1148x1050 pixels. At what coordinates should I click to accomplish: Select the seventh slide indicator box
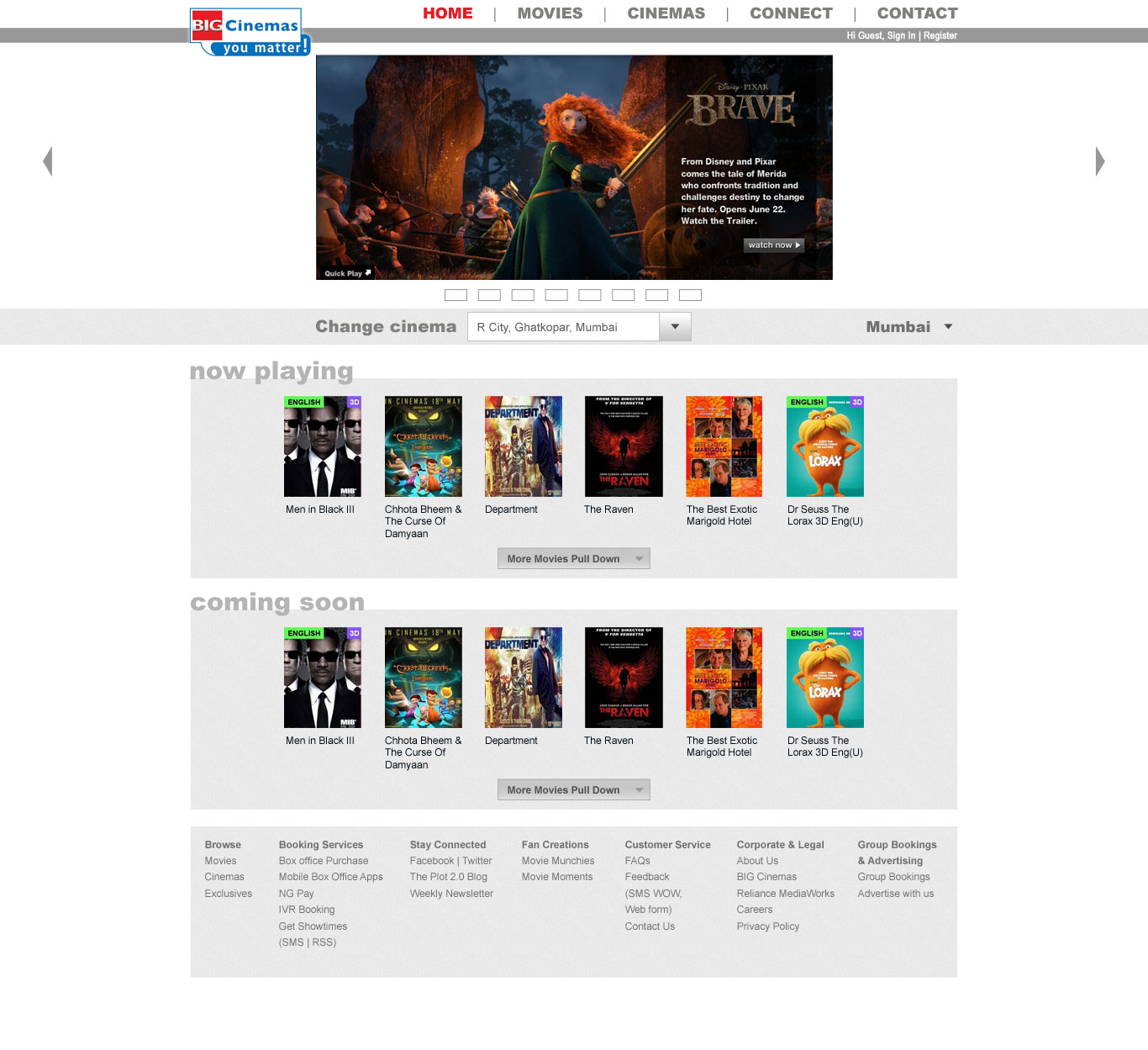(657, 295)
